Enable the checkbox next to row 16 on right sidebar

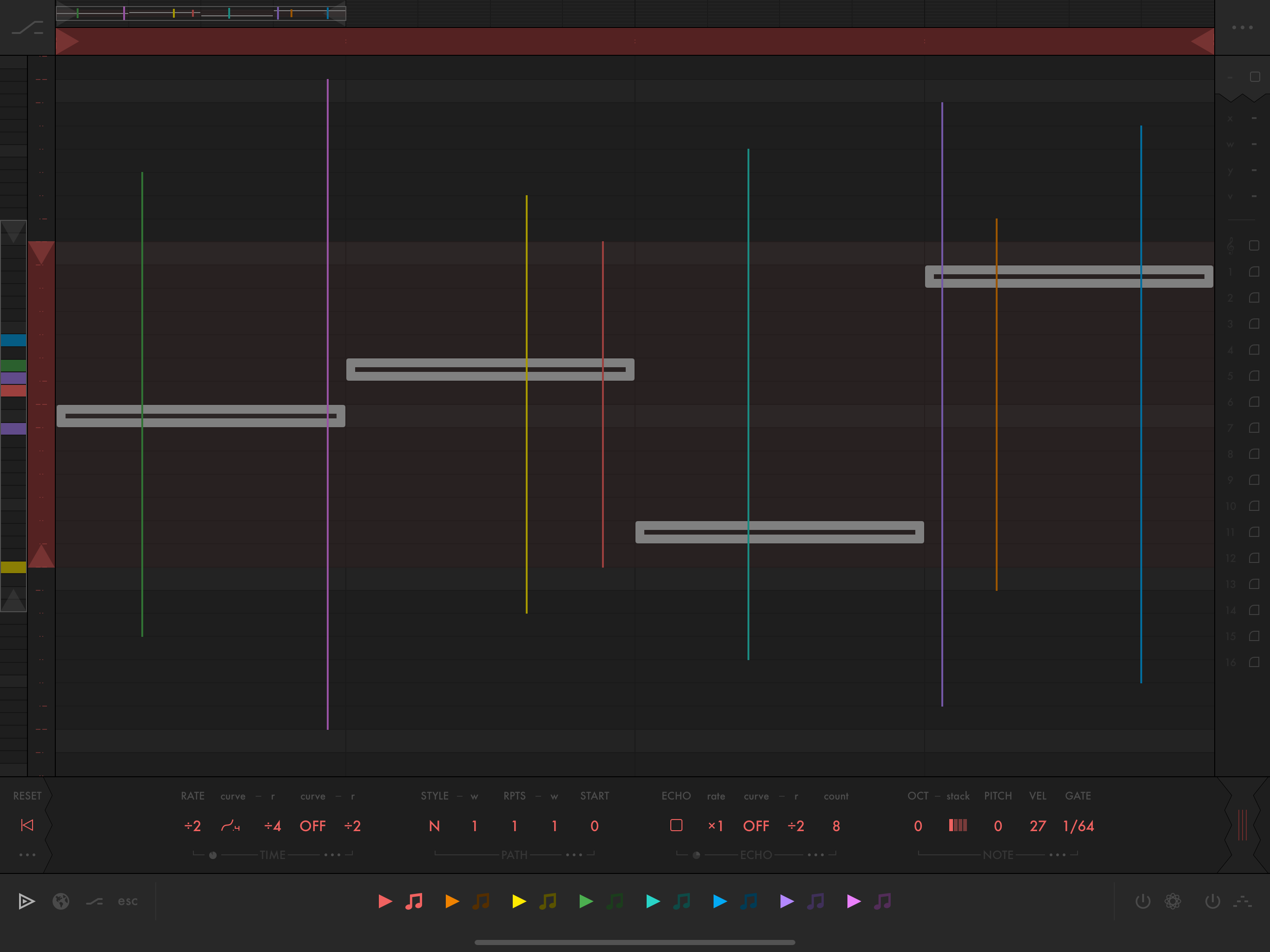[1254, 662]
